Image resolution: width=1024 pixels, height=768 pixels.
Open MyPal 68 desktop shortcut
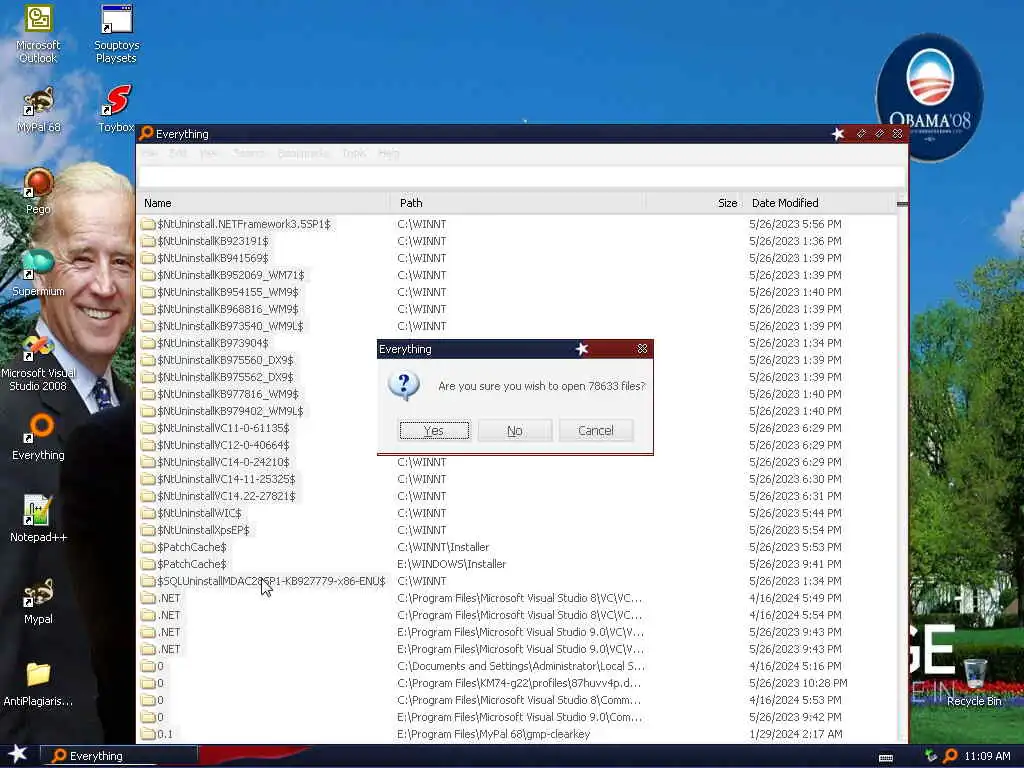click(38, 110)
